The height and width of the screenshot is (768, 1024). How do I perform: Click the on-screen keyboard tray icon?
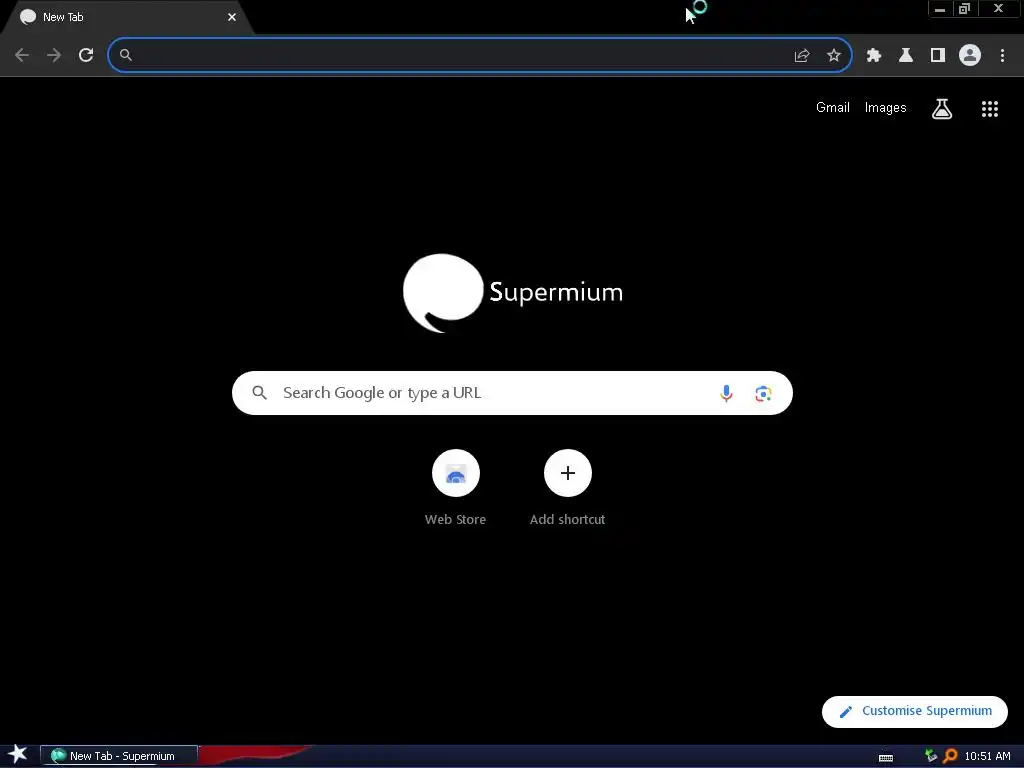pyautogui.click(x=886, y=757)
